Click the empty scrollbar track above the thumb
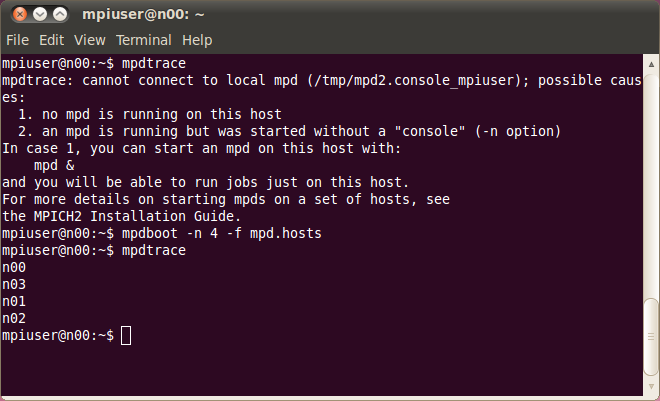Viewport: 660px width, 401px height. (651, 185)
